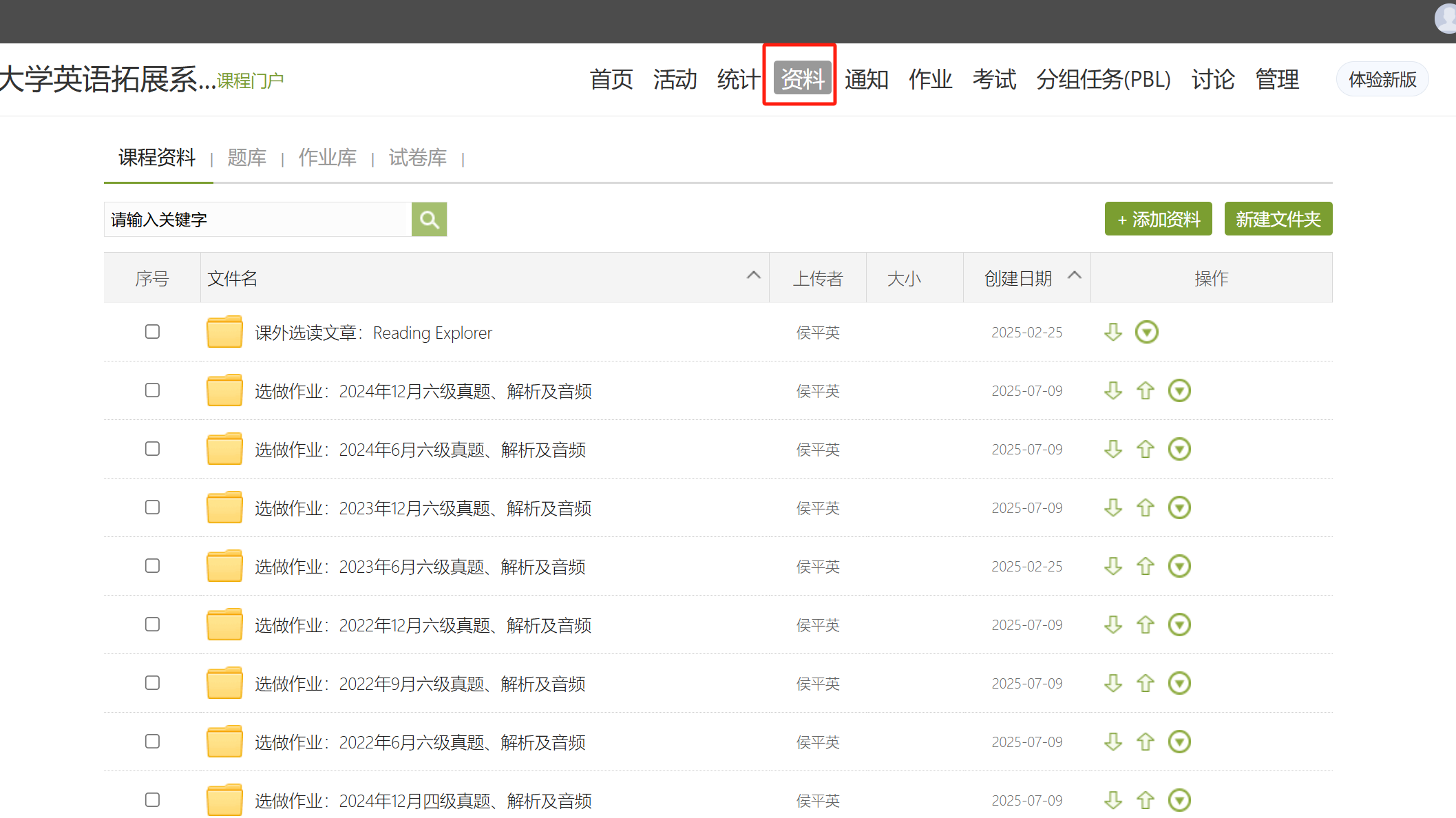Move up the 2024年12月六级真题 folder
The width and height of the screenshot is (1456, 818).
(x=1146, y=391)
